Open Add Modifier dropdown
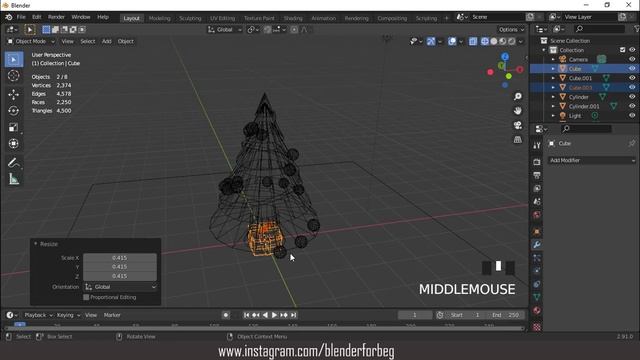This screenshot has width=640, height=360. (592, 160)
